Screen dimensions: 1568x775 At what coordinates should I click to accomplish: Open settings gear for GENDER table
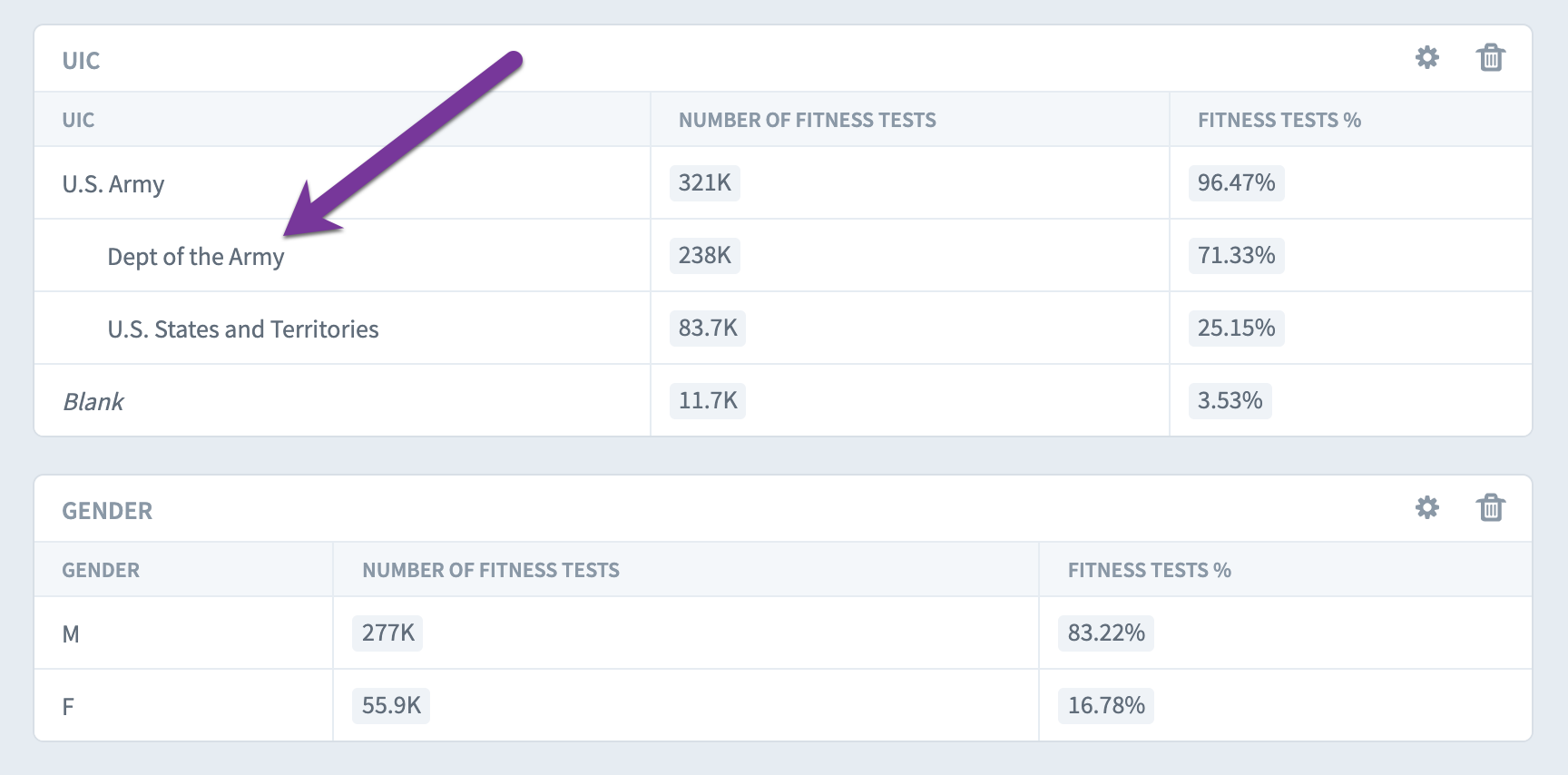(1427, 507)
